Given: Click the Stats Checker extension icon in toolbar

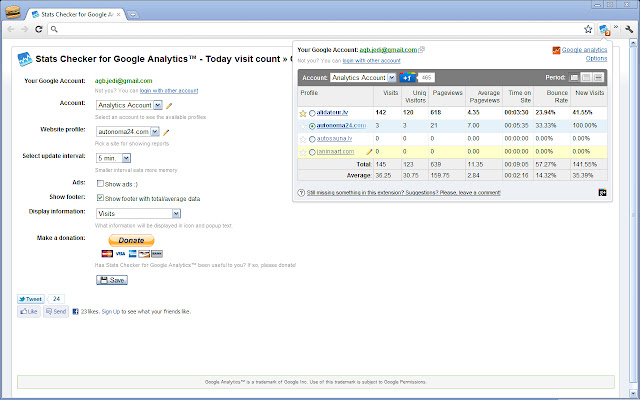Looking at the screenshot, I should [604, 29].
